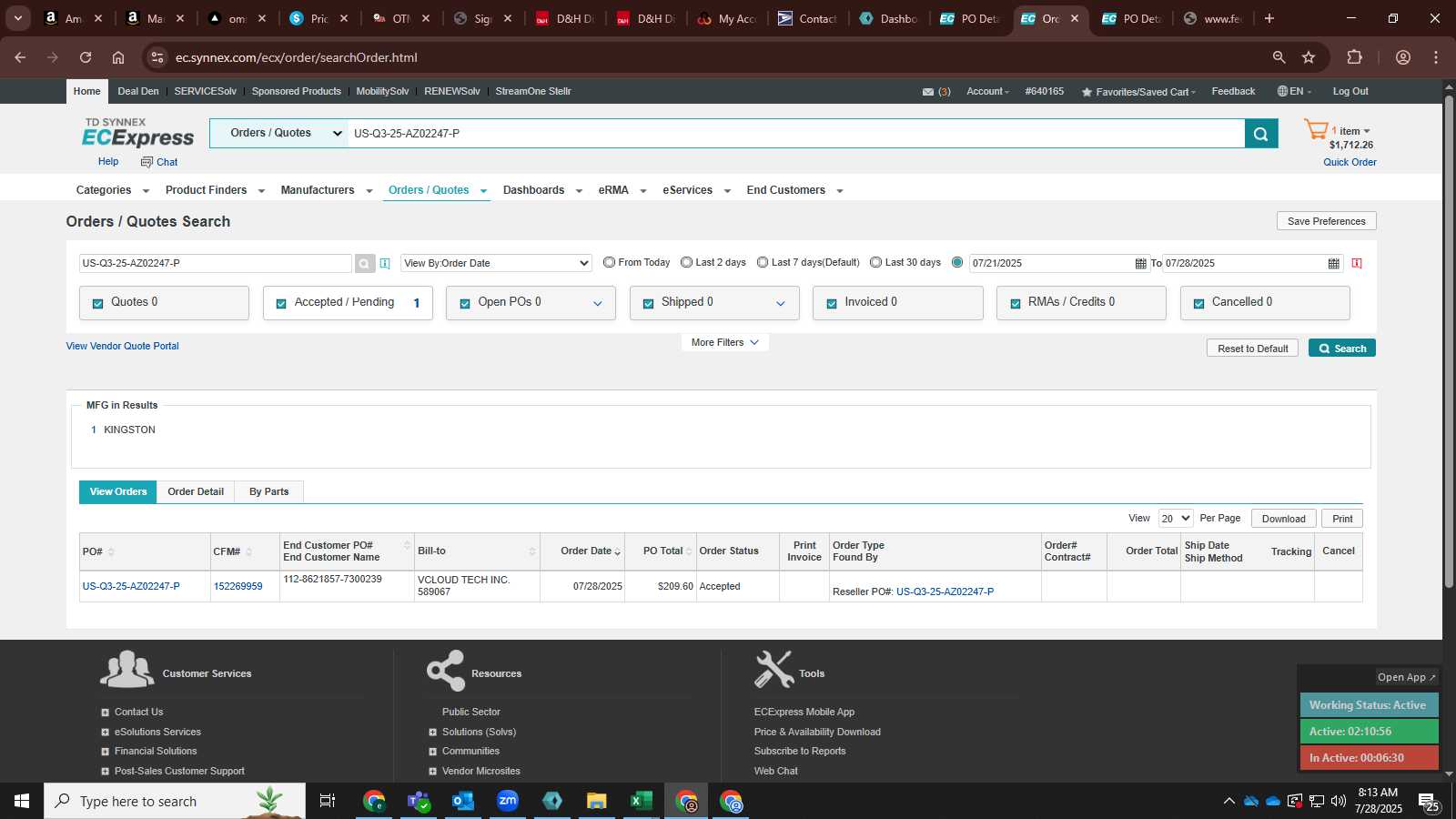Click the Customer Services people icon
The height and width of the screenshot is (819, 1456).
[127, 670]
